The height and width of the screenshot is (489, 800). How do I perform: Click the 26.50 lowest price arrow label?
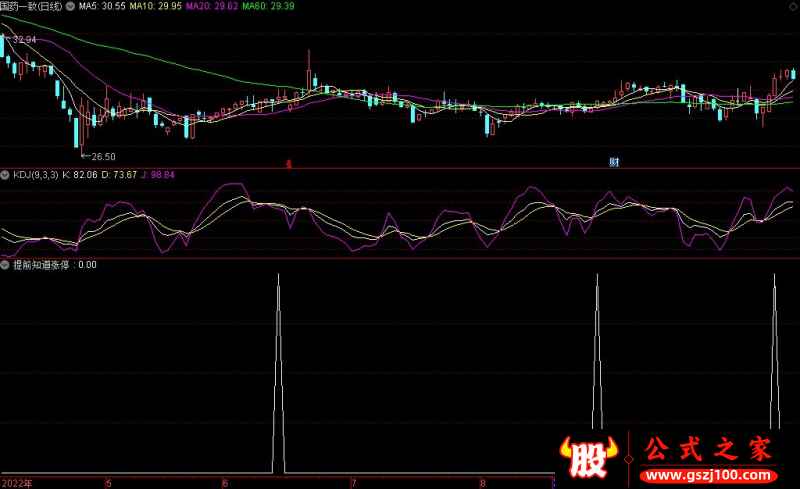(x=100, y=157)
